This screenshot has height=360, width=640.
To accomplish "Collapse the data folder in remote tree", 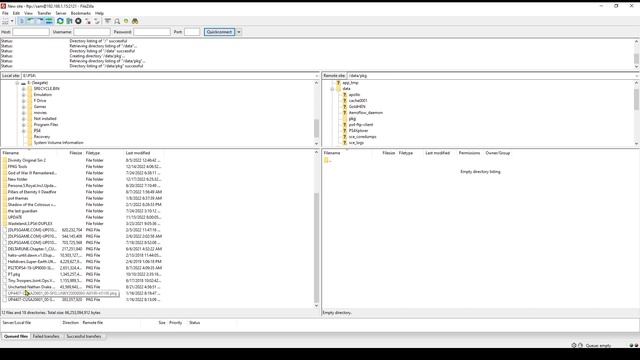I will tap(332, 89).
